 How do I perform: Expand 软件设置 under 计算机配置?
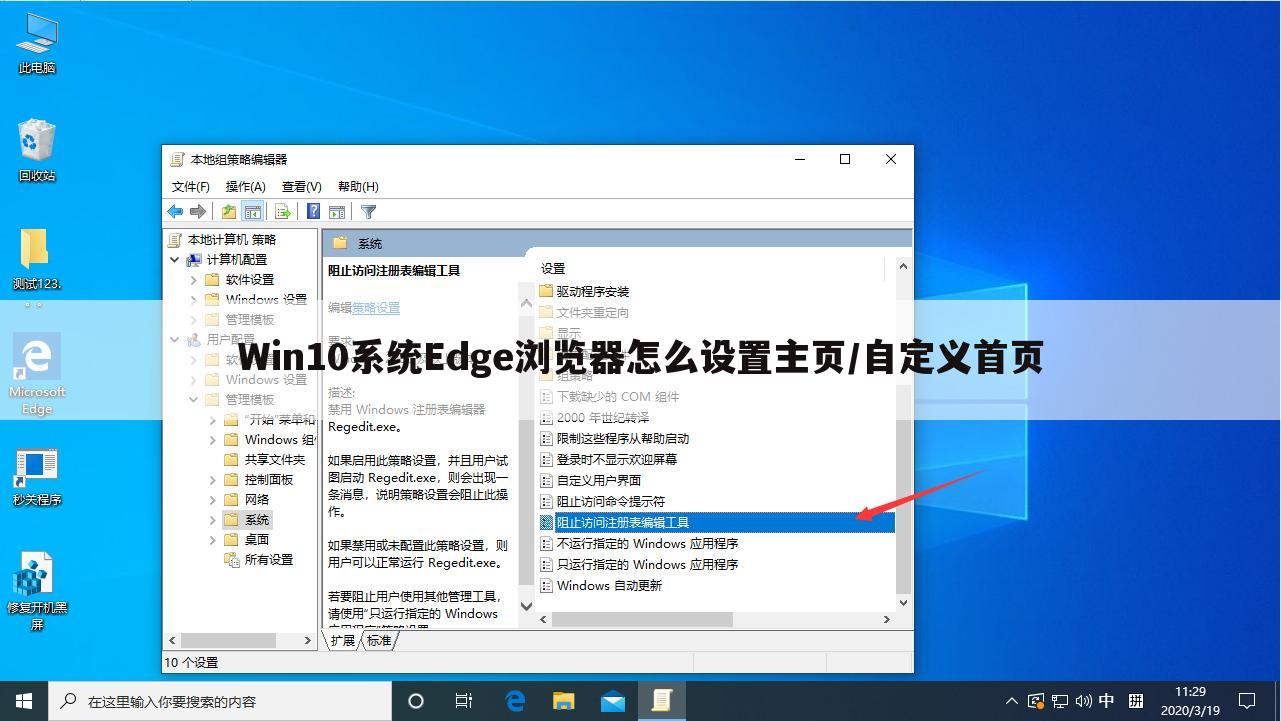coord(194,280)
